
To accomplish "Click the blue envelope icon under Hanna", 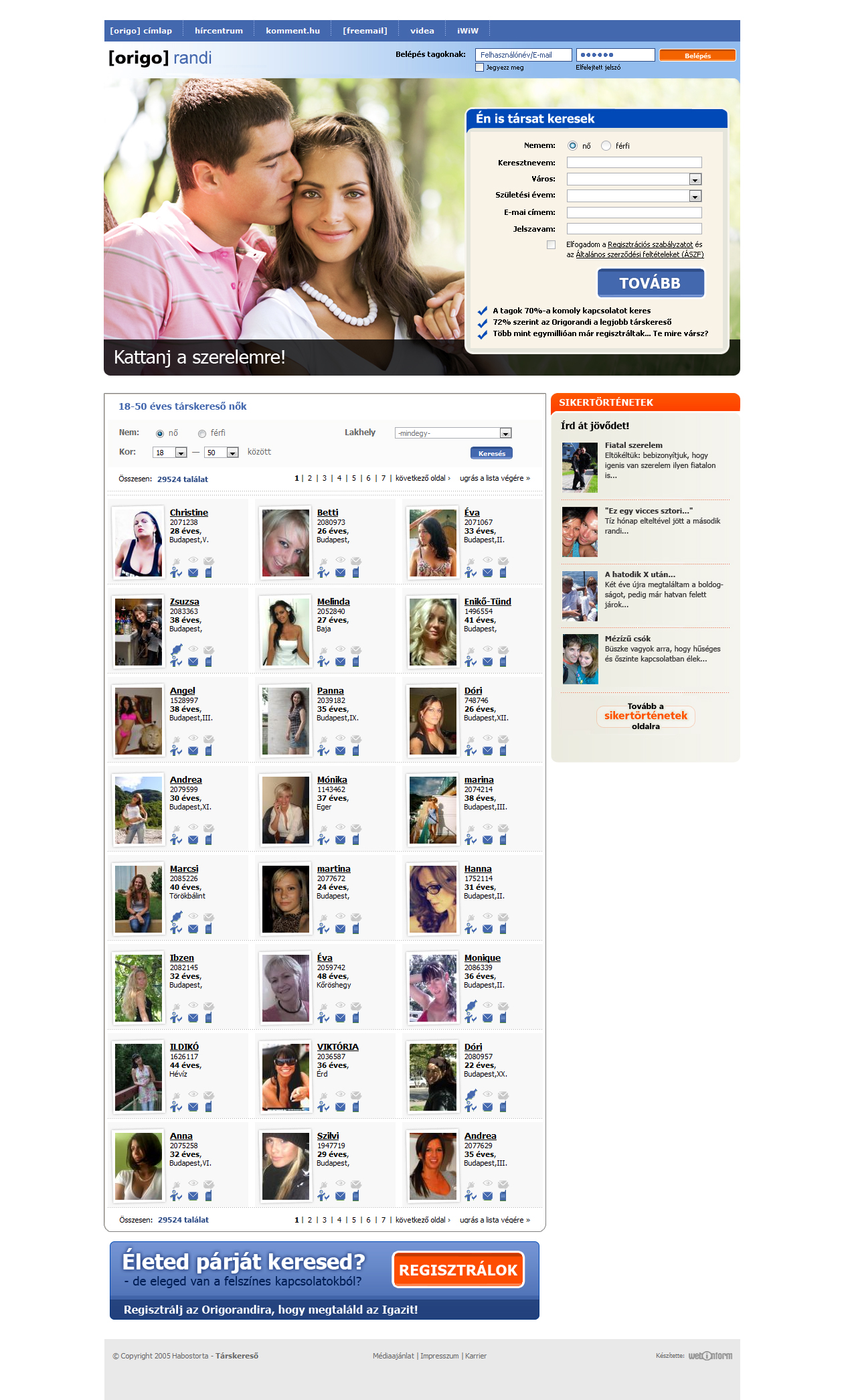I will click(487, 929).
